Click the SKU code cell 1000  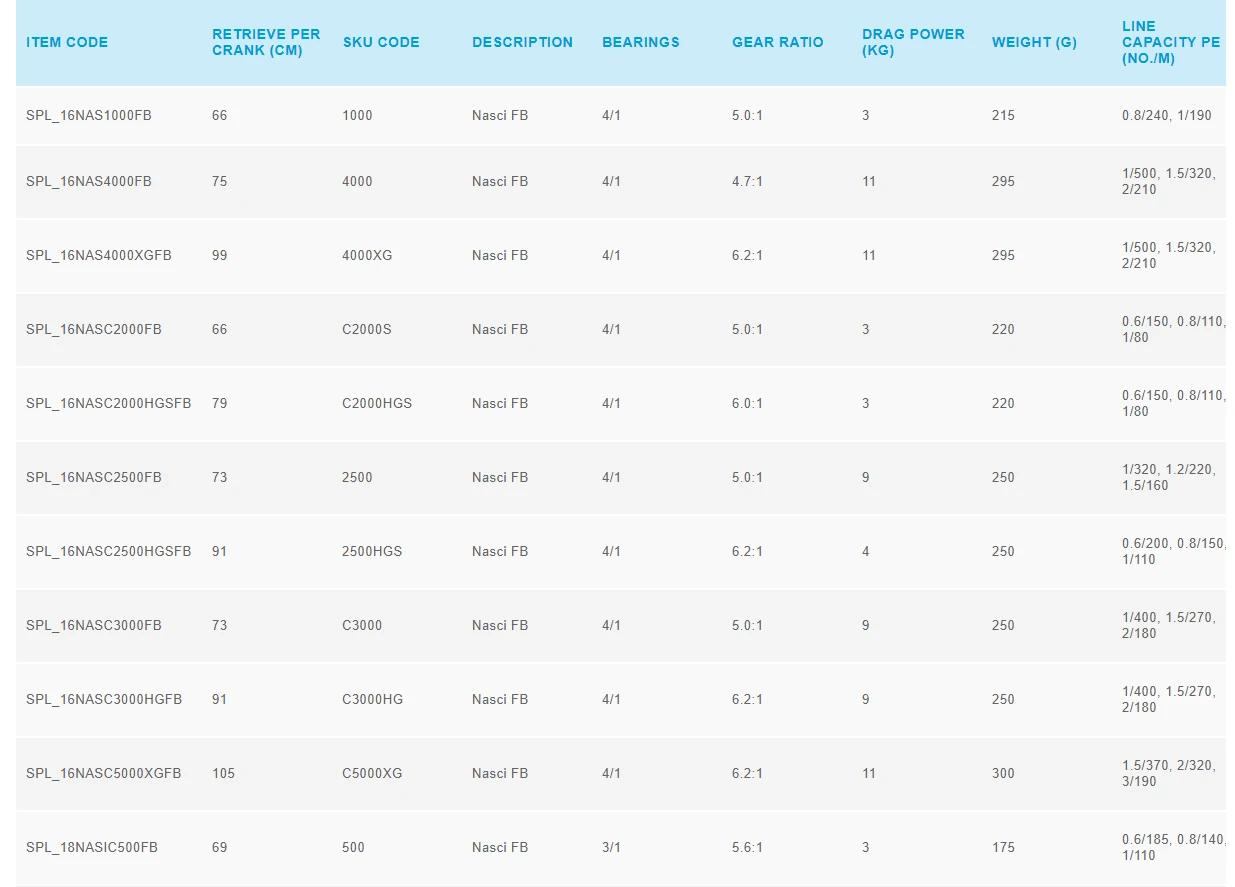357,115
